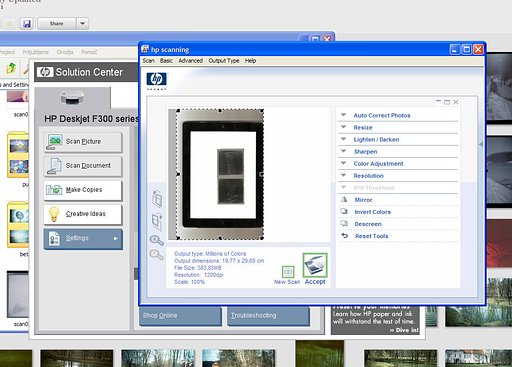This screenshot has width=512, height=367.
Task: Click the up folder arrow icon
Action: [x=11, y=68]
